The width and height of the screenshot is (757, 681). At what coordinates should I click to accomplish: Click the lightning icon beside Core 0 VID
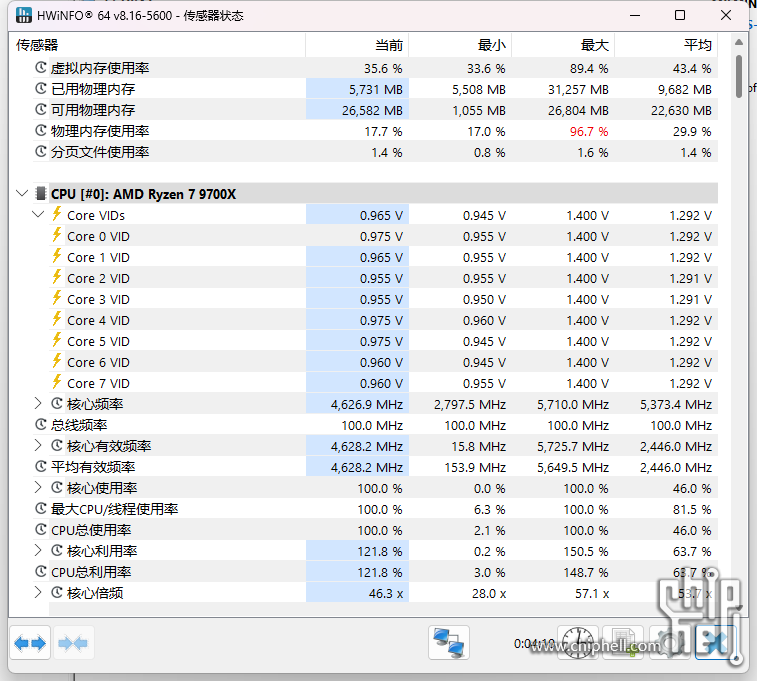57,235
